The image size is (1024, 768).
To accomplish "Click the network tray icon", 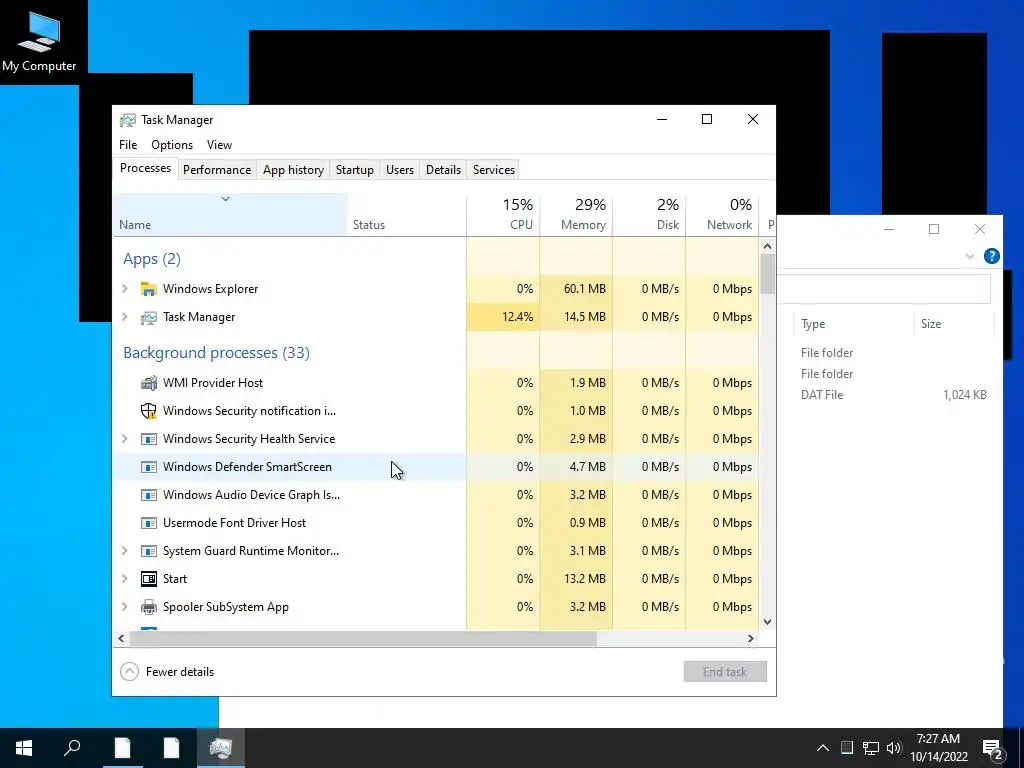I will click(871, 748).
